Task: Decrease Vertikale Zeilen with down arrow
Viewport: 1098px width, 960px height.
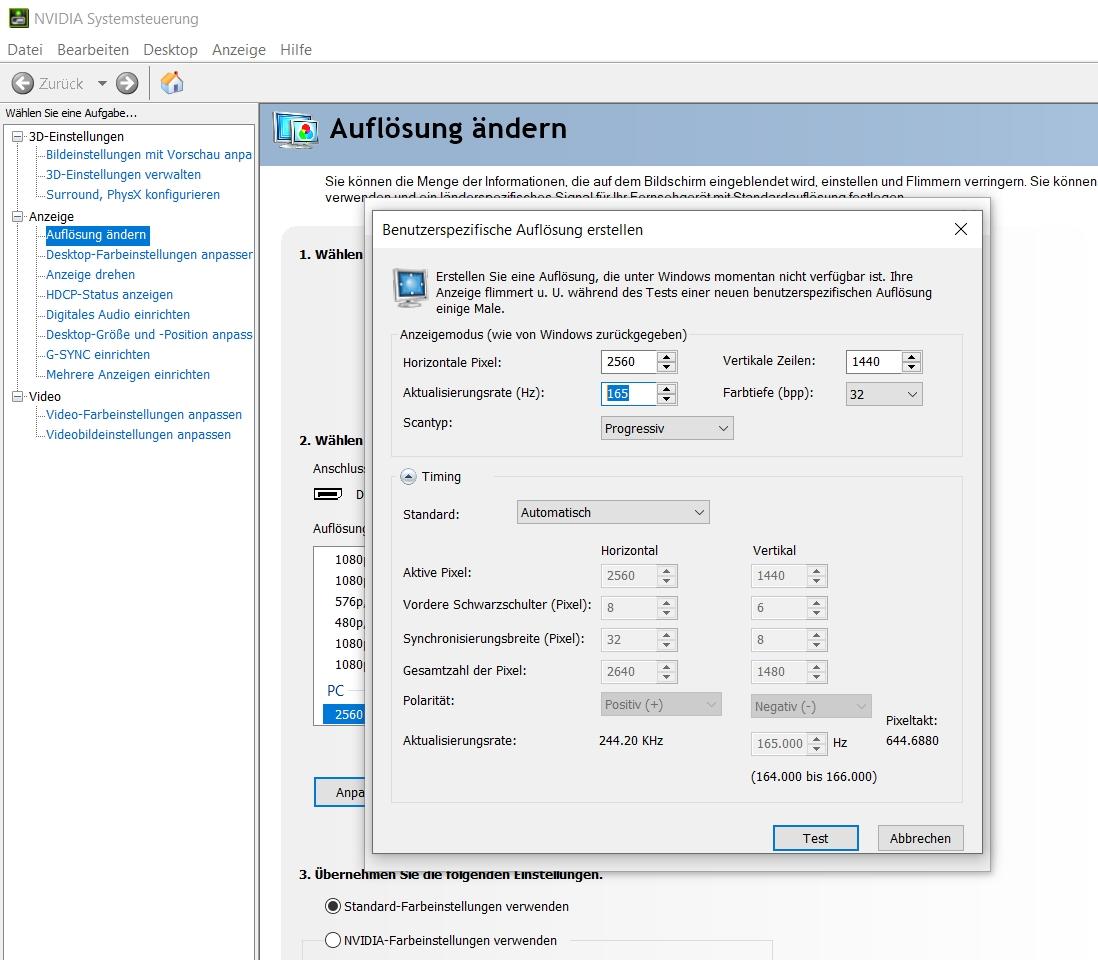Action: [x=912, y=368]
